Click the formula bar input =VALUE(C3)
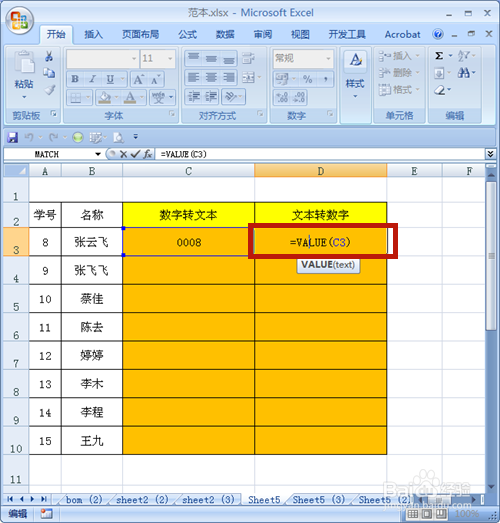The image size is (500, 523). pyautogui.click(x=320, y=154)
